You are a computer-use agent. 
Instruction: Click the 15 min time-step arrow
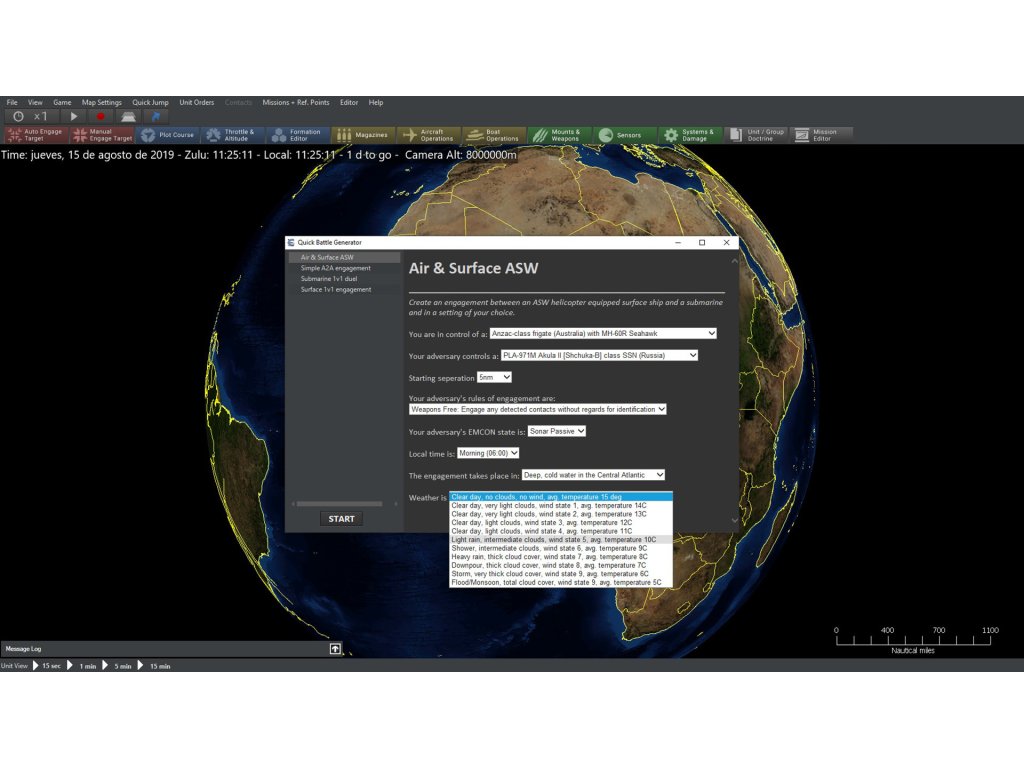pos(140,665)
